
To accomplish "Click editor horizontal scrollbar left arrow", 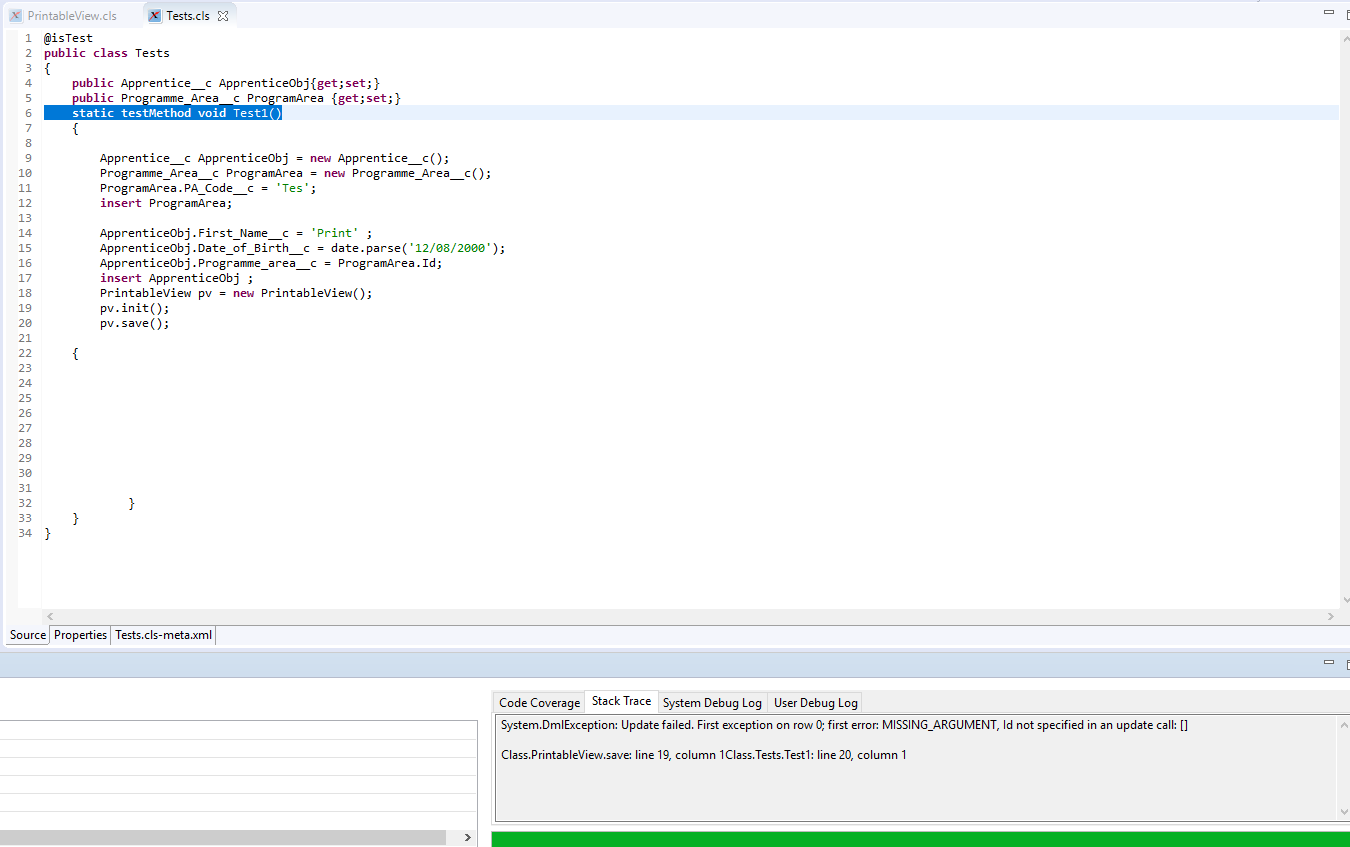I will 50,617.
